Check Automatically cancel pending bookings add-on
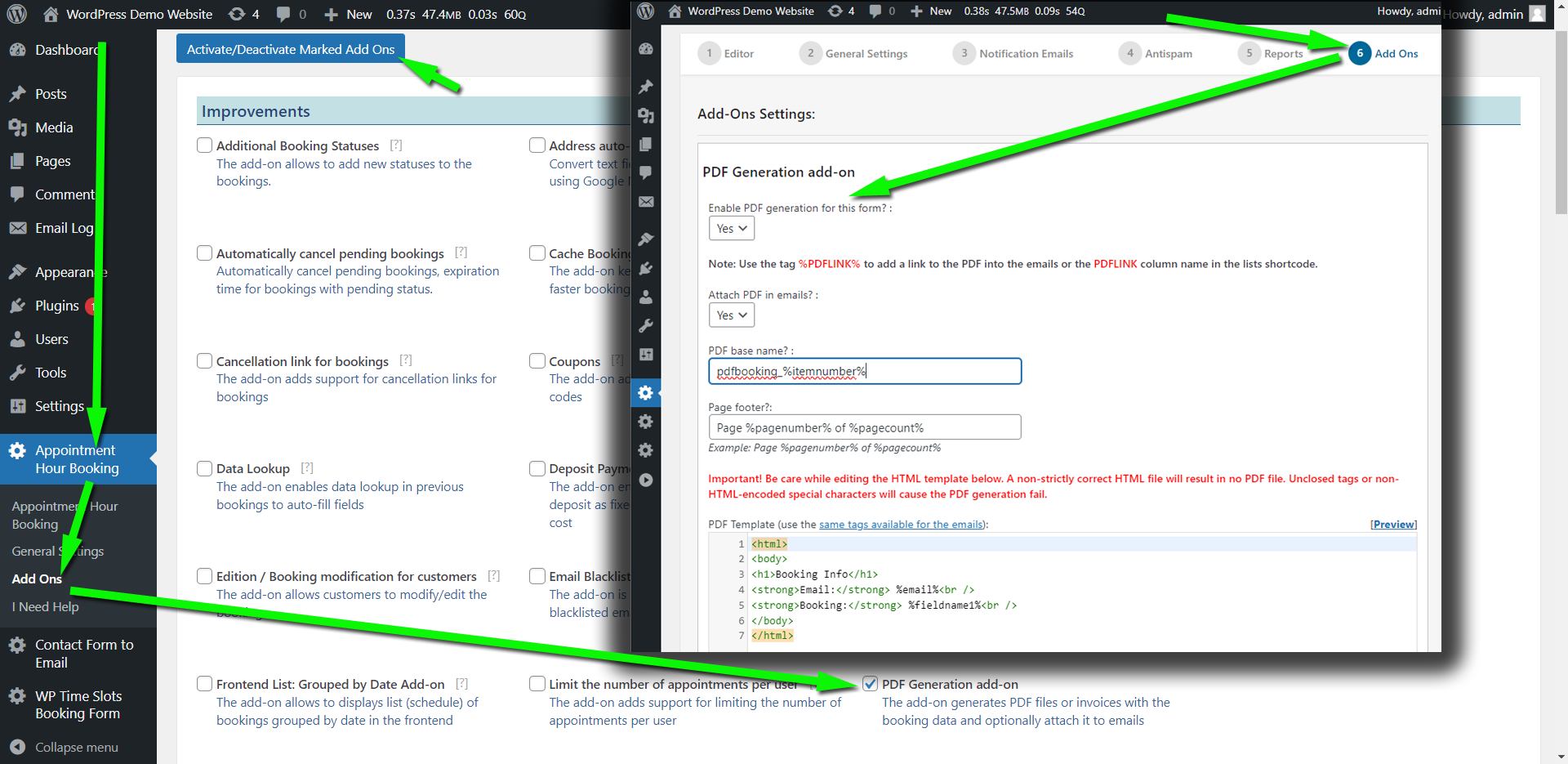Image resolution: width=1568 pixels, height=764 pixels. click(x=205, y=253)
